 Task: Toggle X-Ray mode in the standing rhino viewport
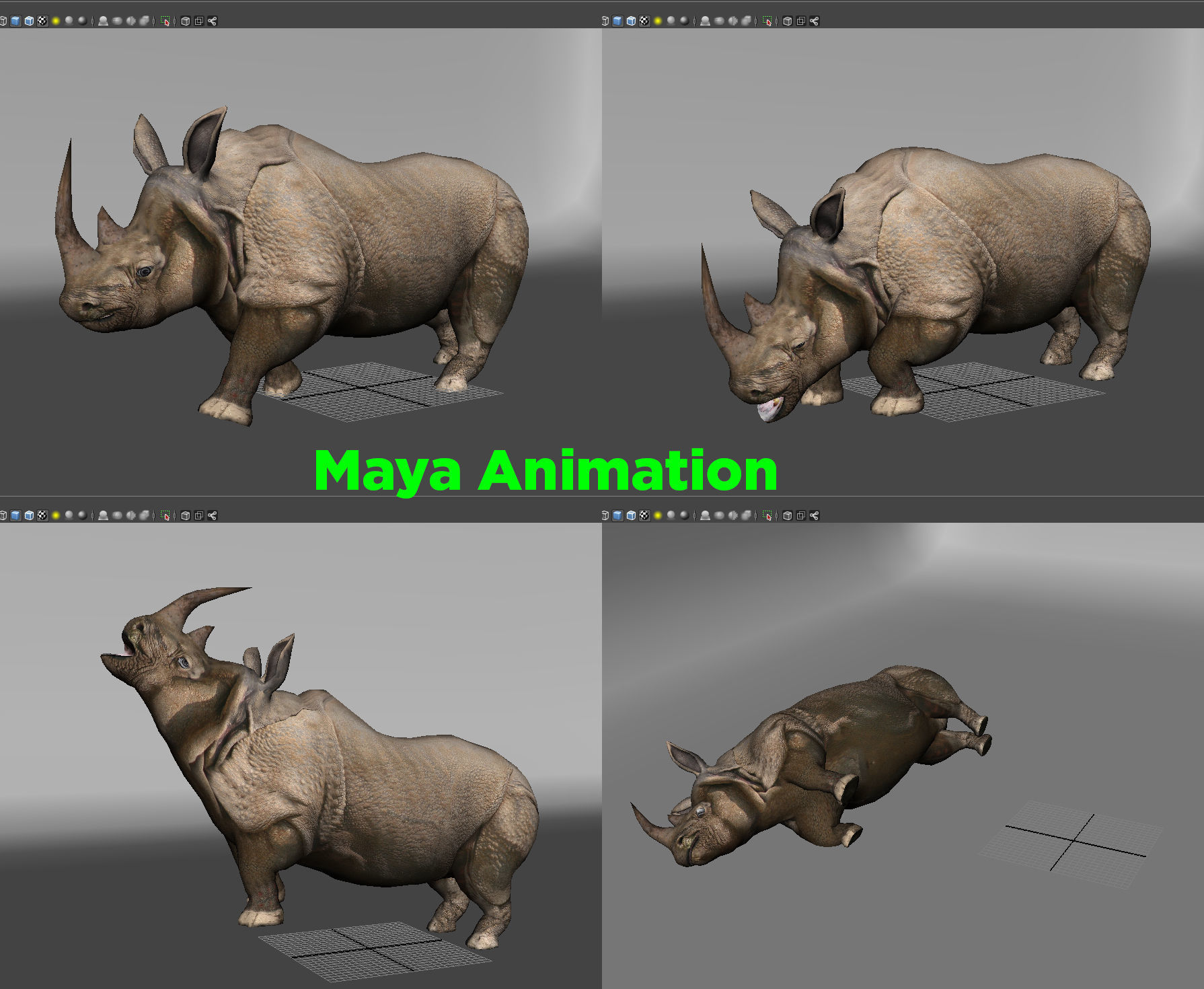(186, 21)
